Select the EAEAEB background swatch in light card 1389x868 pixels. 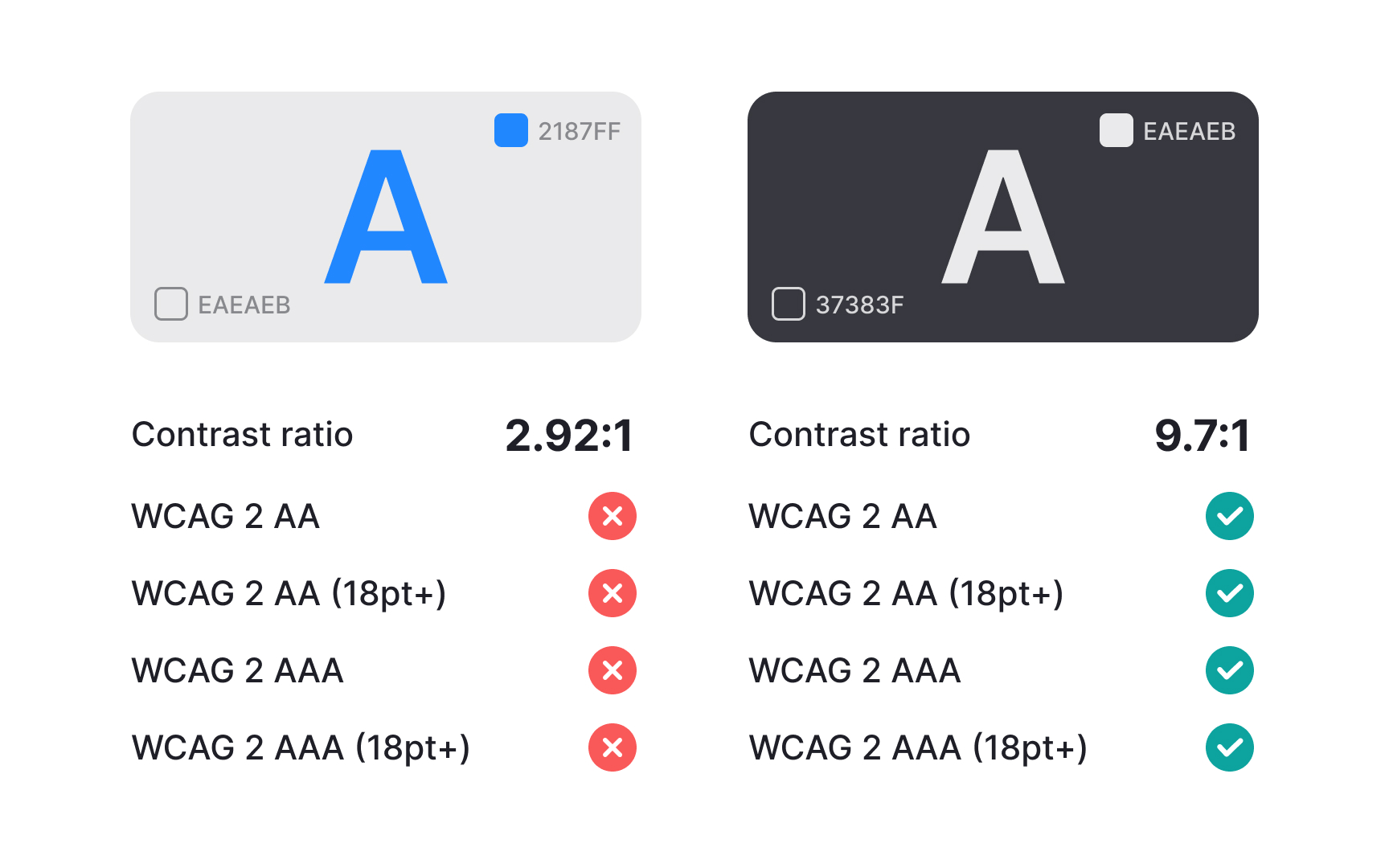coord(171,304)
